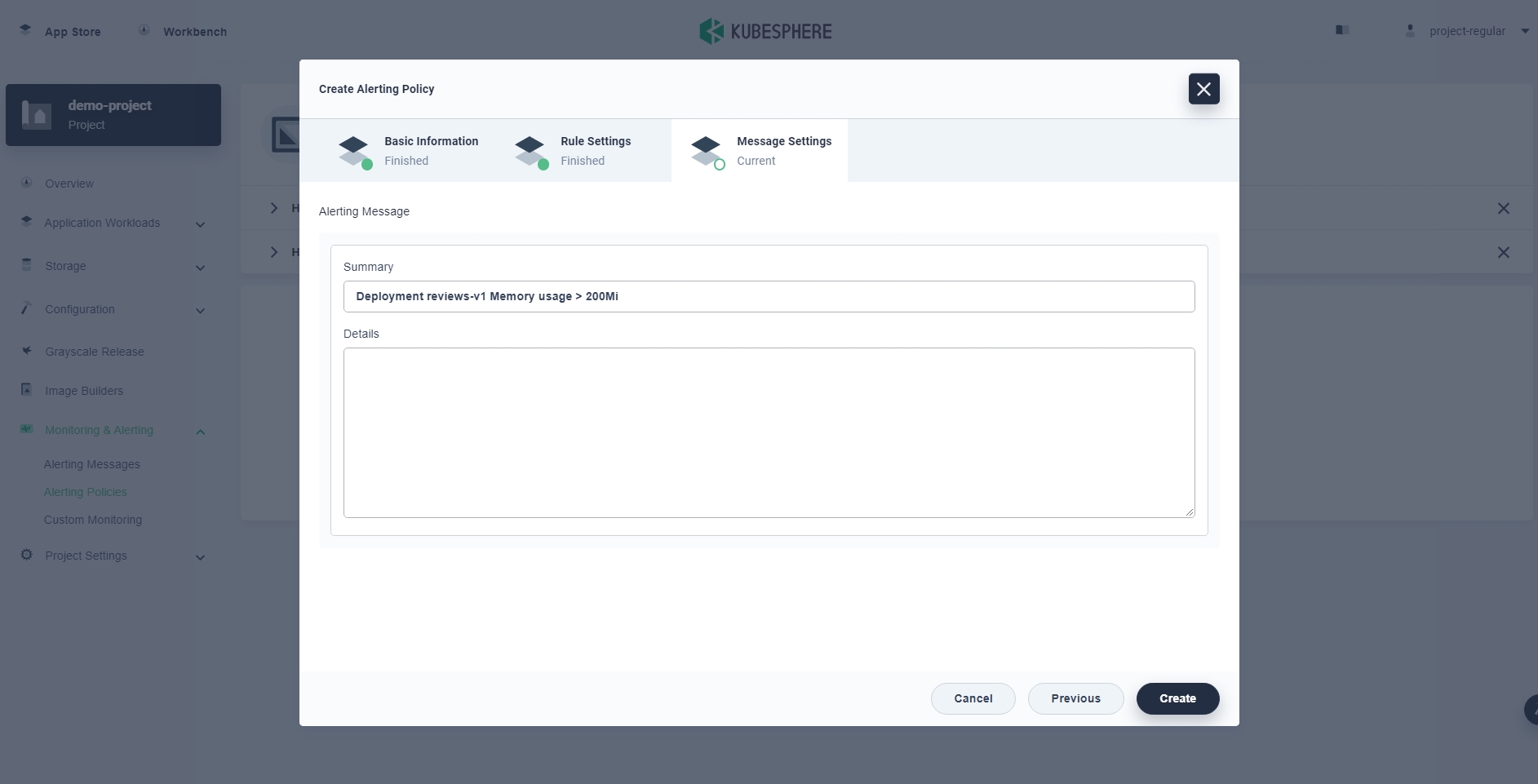Screen dimensions: 1538x784
Task: Open Alerting Messages in the sidebar
Action: click(92, 464)
